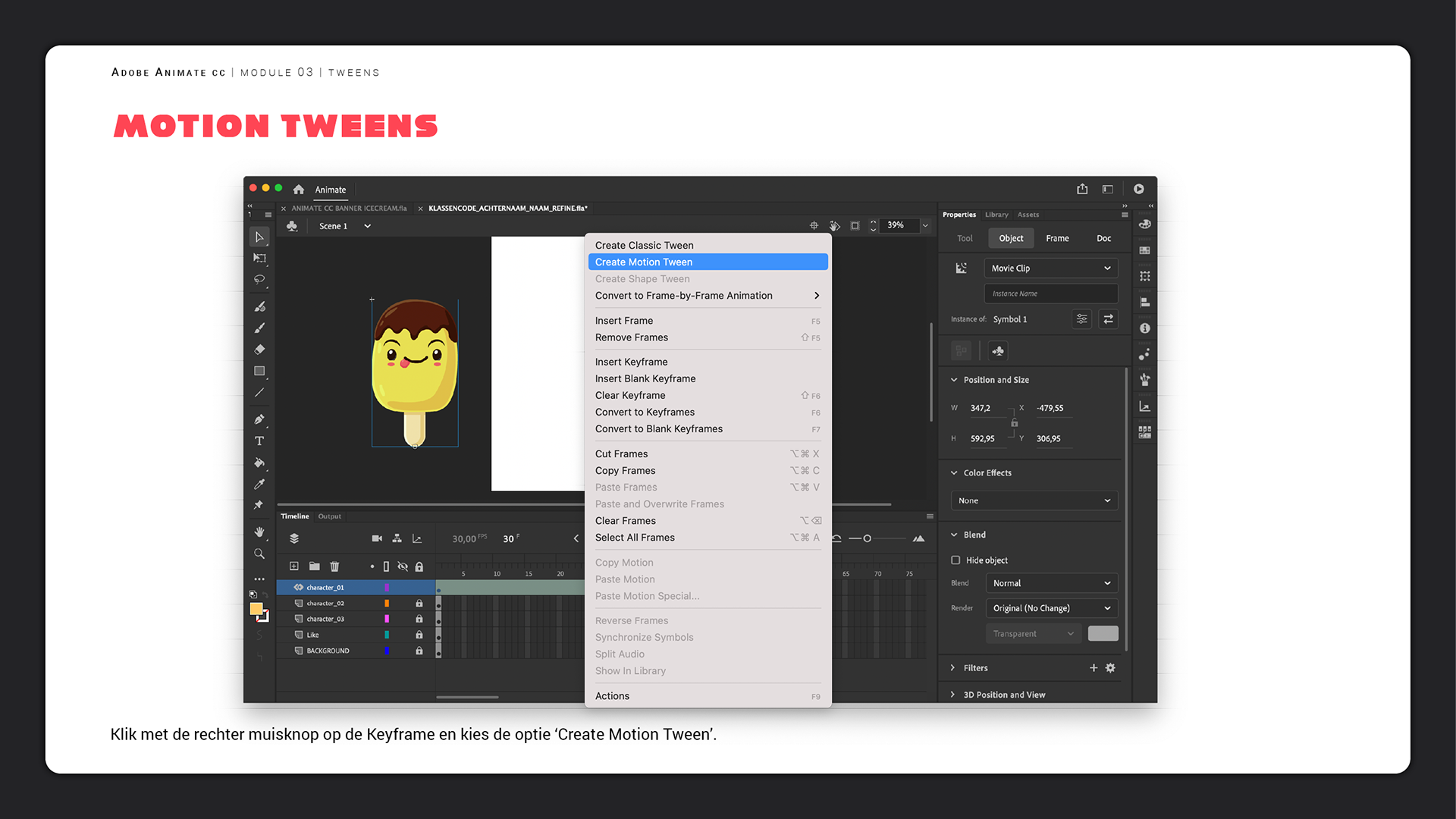
Task: Click the new layer icon in timeline
Action: 294,566
